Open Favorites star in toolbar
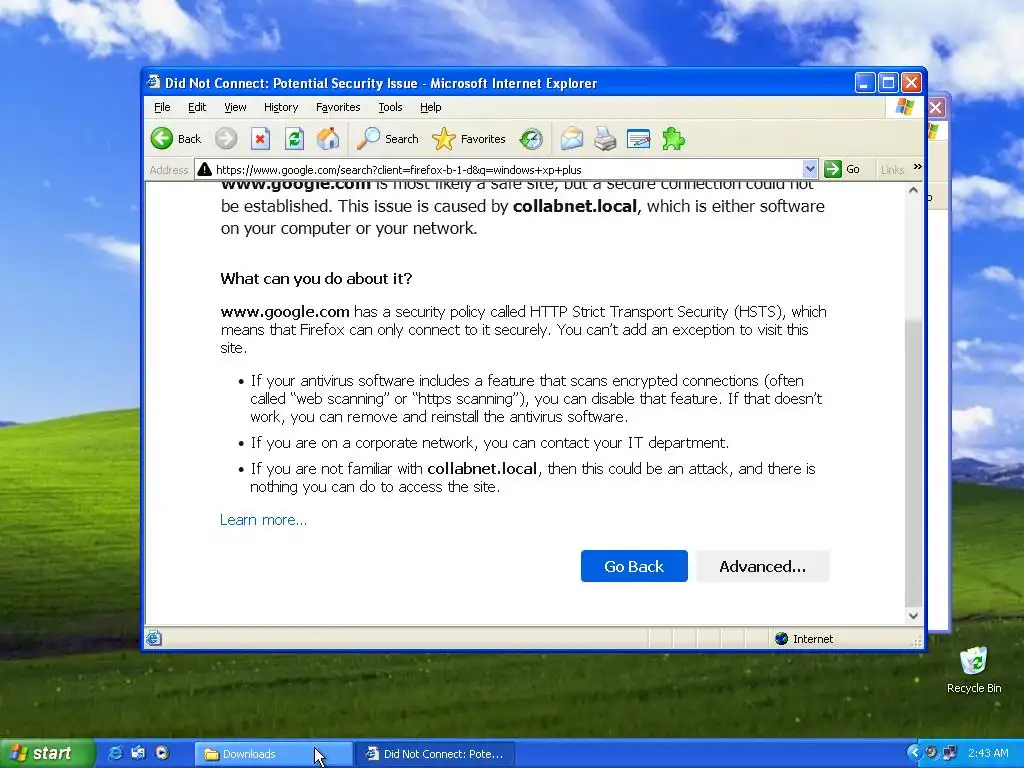The width and height of the screenshot is (1024, 768). point(469,138)
